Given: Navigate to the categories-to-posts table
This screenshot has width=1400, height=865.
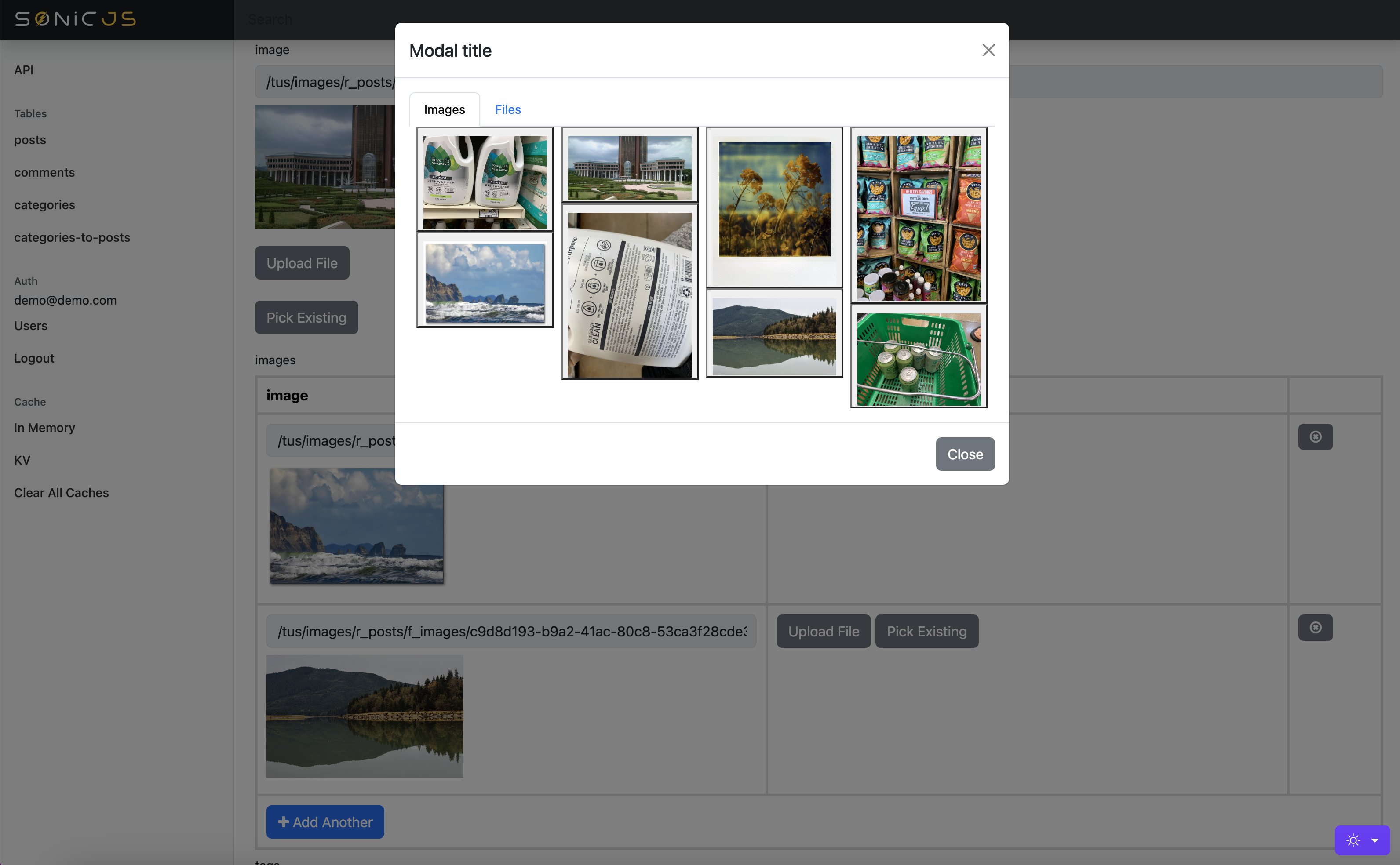Looking at the screenshot, I should [x=72, y=237].
